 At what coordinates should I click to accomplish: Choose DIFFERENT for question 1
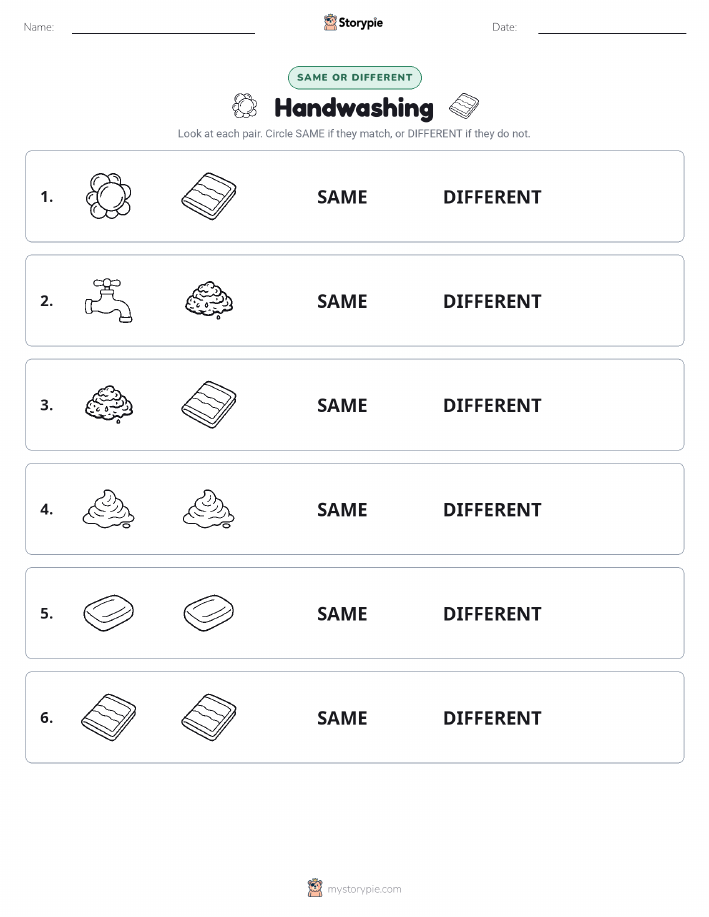[492, 197]
